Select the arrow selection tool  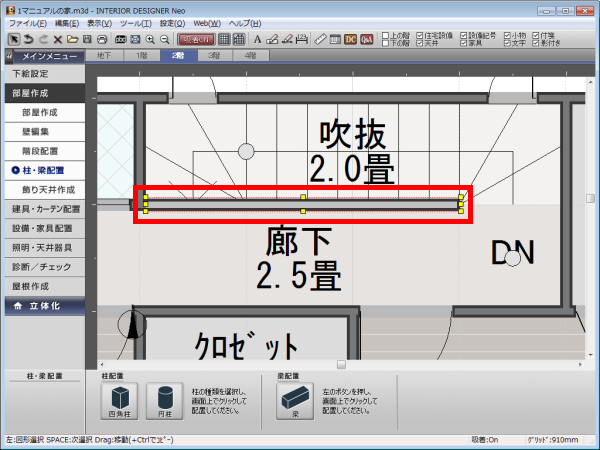[12, 39]
